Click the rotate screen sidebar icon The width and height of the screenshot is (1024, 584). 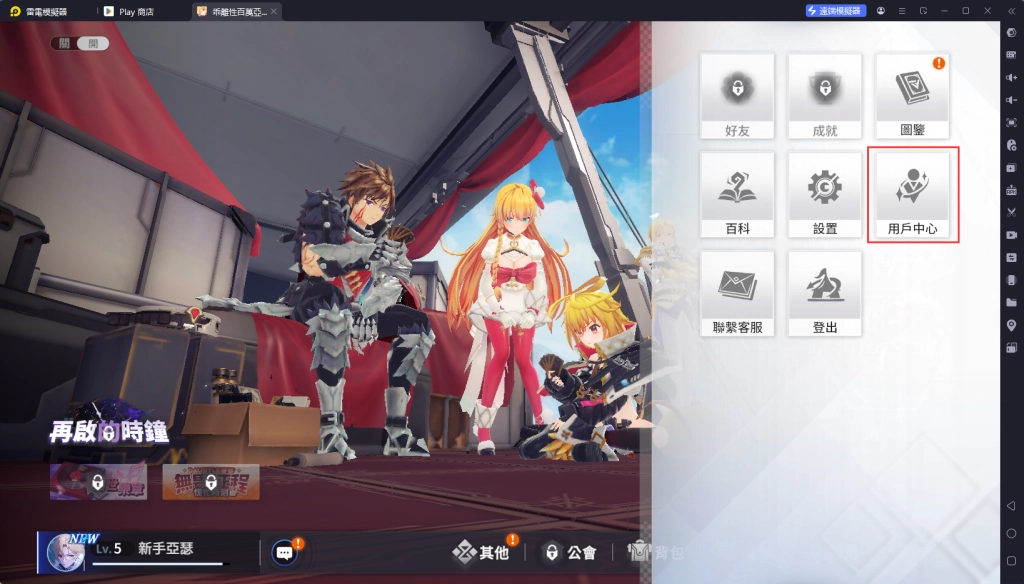(x=1012, y=348)
